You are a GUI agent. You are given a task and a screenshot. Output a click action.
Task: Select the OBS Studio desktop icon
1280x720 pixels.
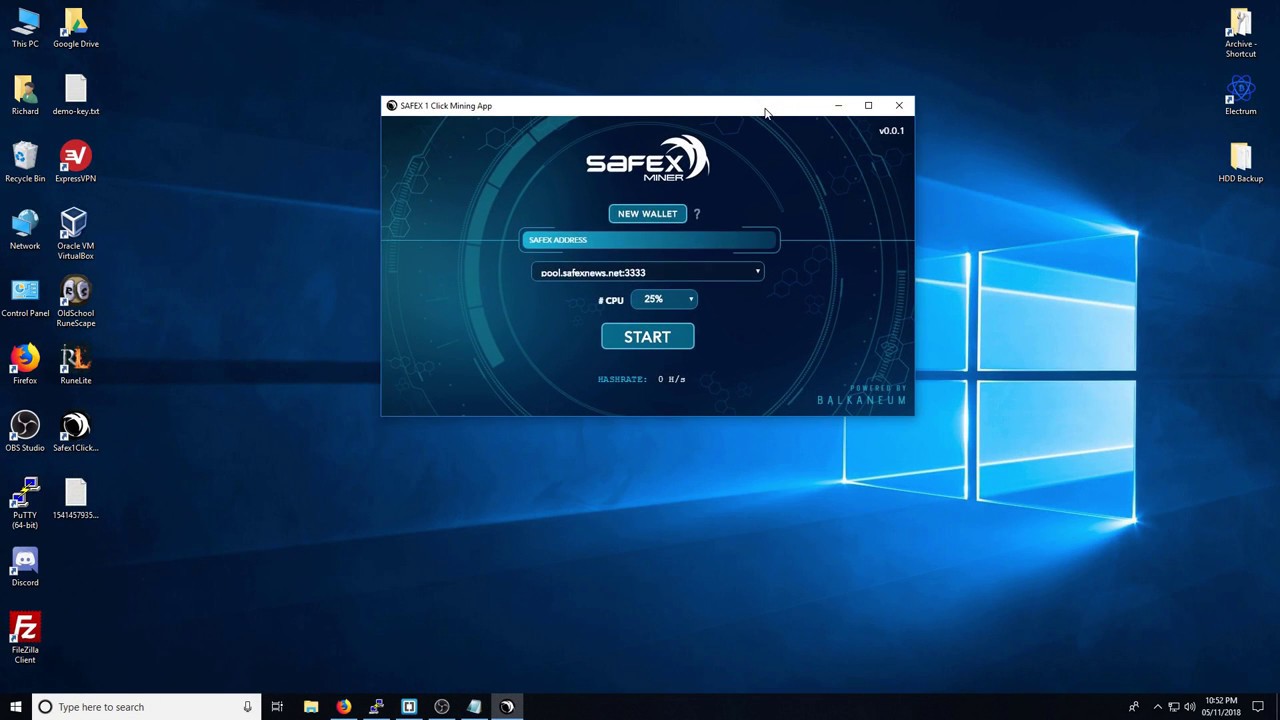25,430
